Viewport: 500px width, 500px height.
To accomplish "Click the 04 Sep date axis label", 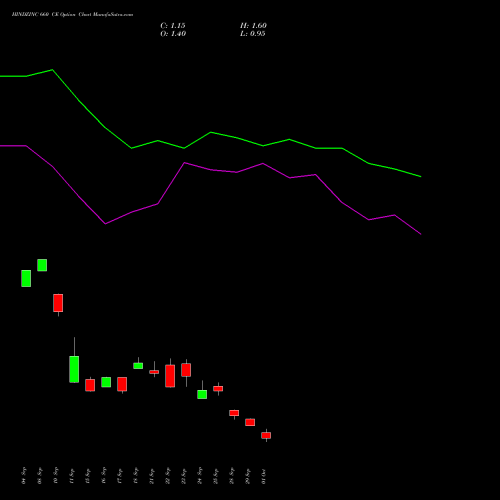I will pos(24,476).
